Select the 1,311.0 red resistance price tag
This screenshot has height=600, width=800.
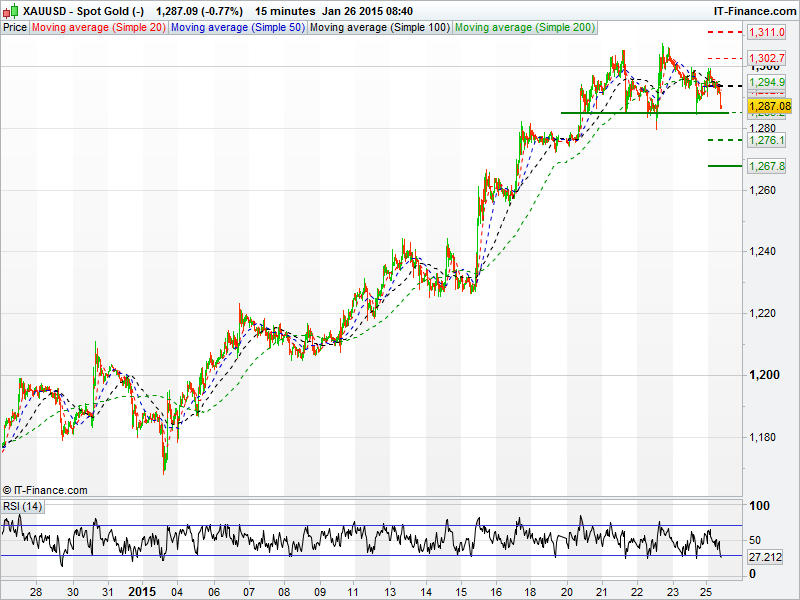tap(766, 33)
